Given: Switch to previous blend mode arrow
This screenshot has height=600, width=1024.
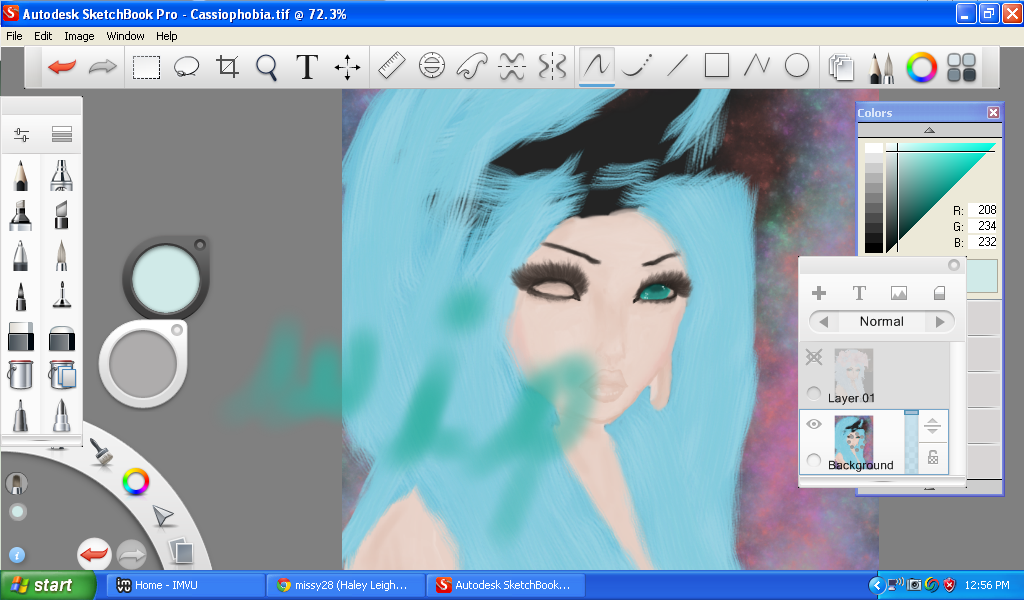Looking at the screenshot, I should (x=824, y=322).
